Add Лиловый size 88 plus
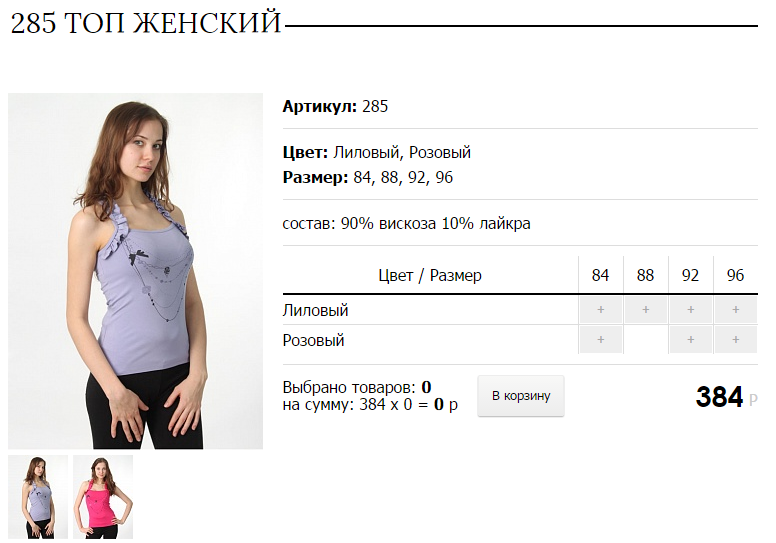 (645, 310)
